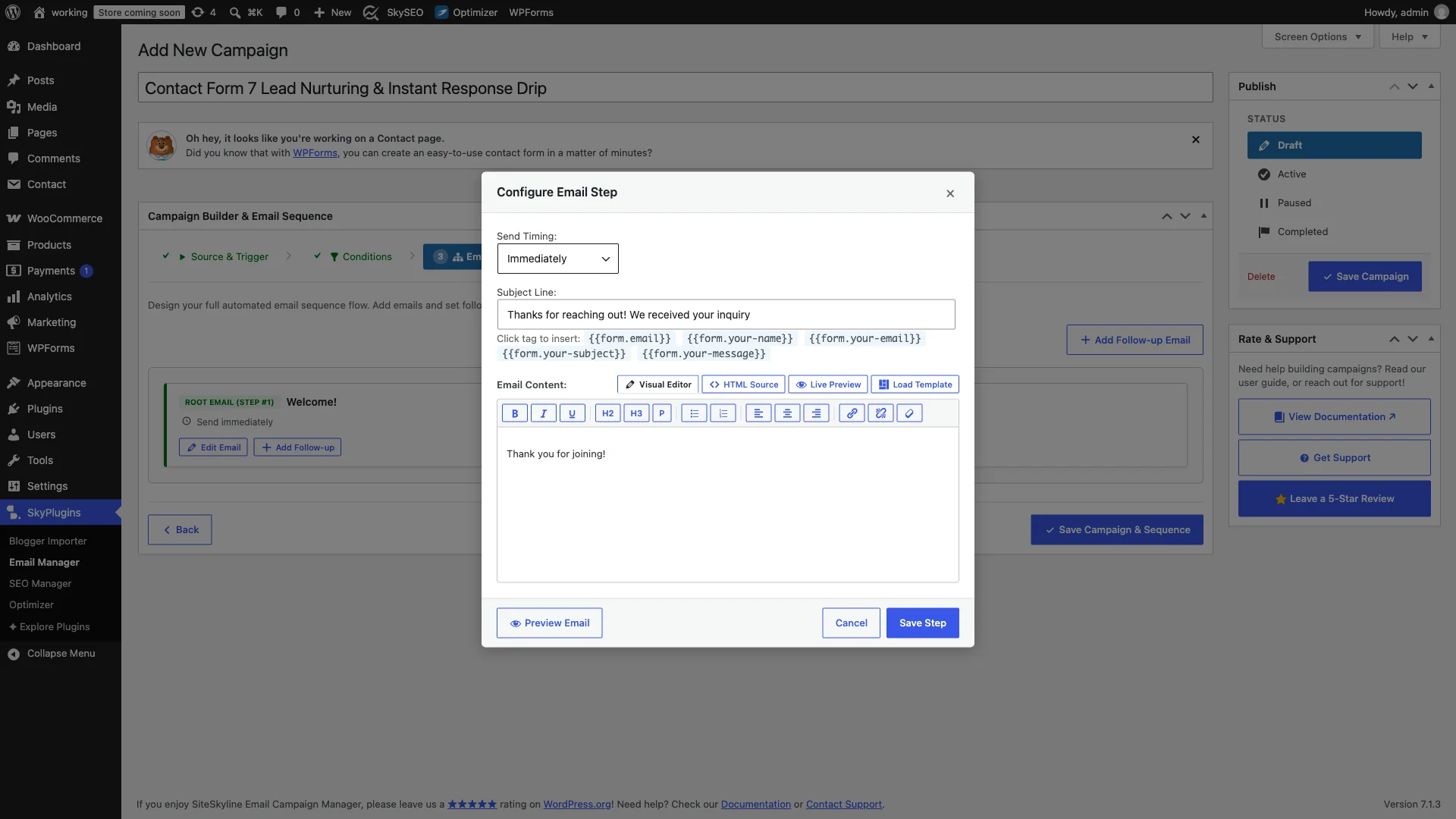Viewport: 1456px width, 819px height.
Task: Click into the Subject Line field
Action: 726,315
